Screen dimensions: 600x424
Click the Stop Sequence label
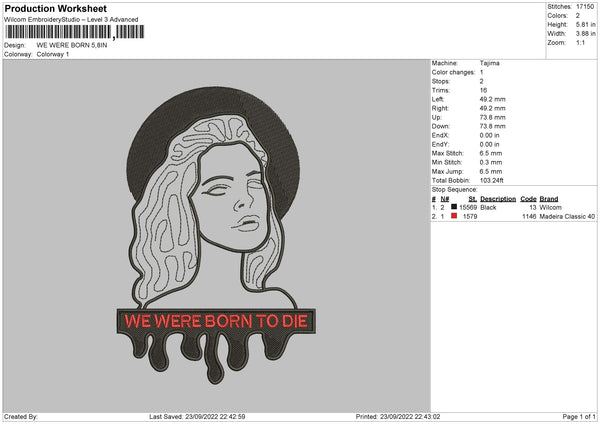tap(455, 190)
